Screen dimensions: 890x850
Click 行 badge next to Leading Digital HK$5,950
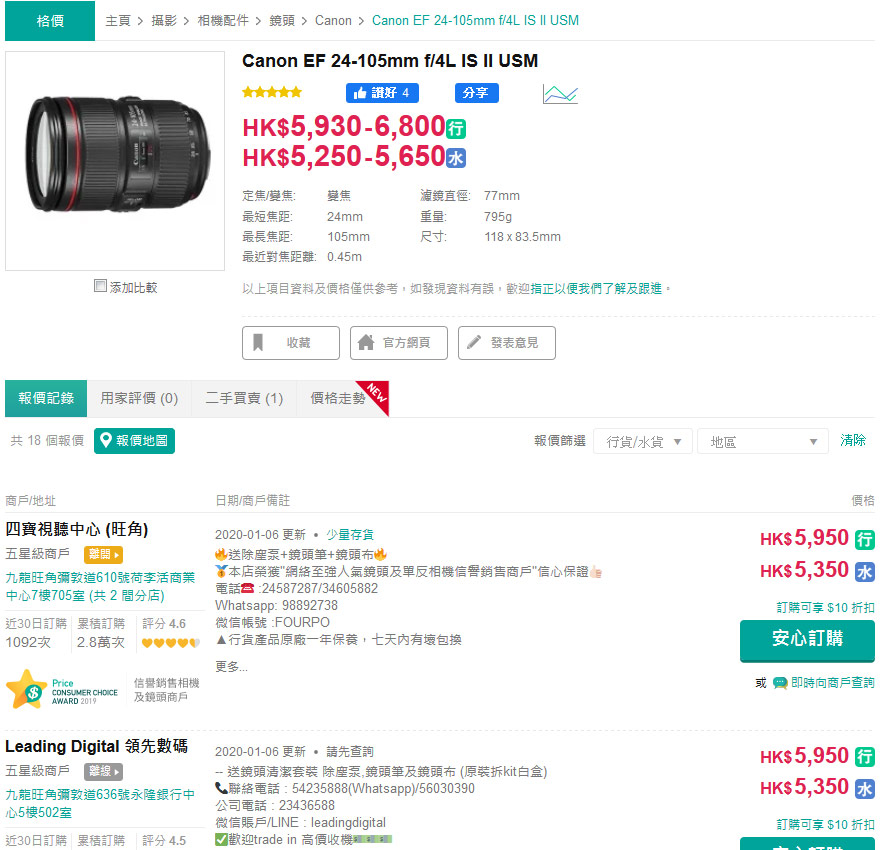(865, 756)
